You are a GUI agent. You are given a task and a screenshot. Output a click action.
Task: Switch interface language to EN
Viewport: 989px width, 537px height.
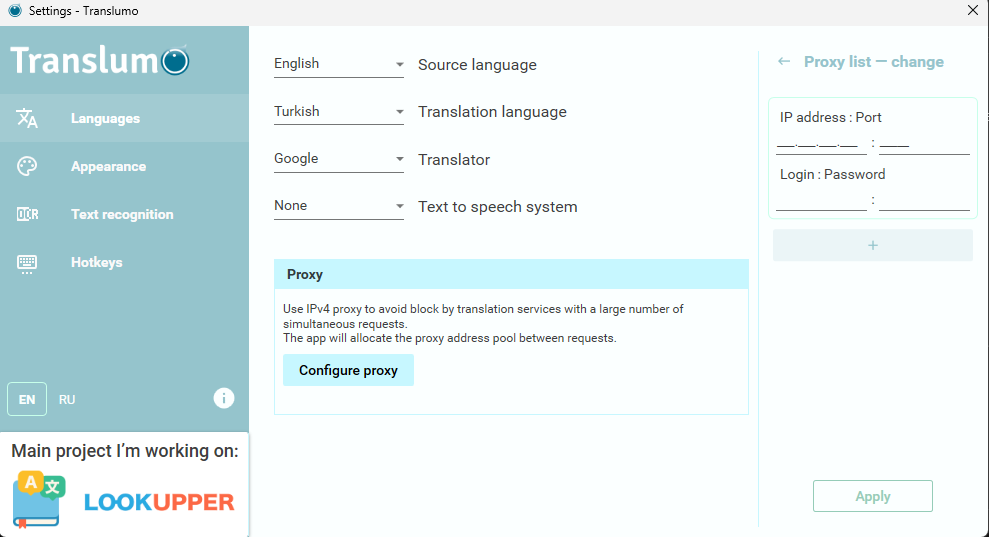coord(27,399)
